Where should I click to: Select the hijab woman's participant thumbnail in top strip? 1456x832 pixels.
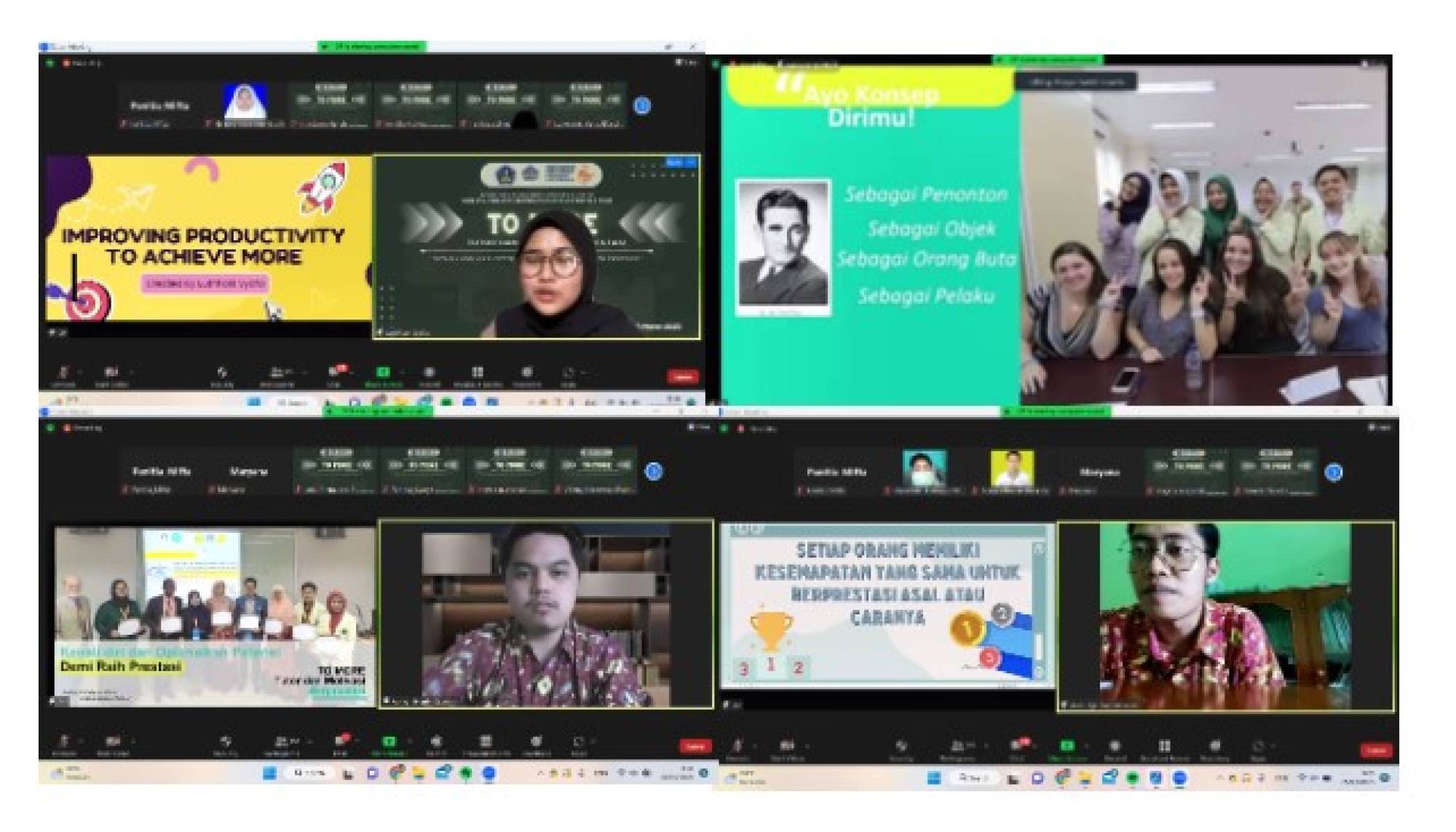tap(245, 102)
